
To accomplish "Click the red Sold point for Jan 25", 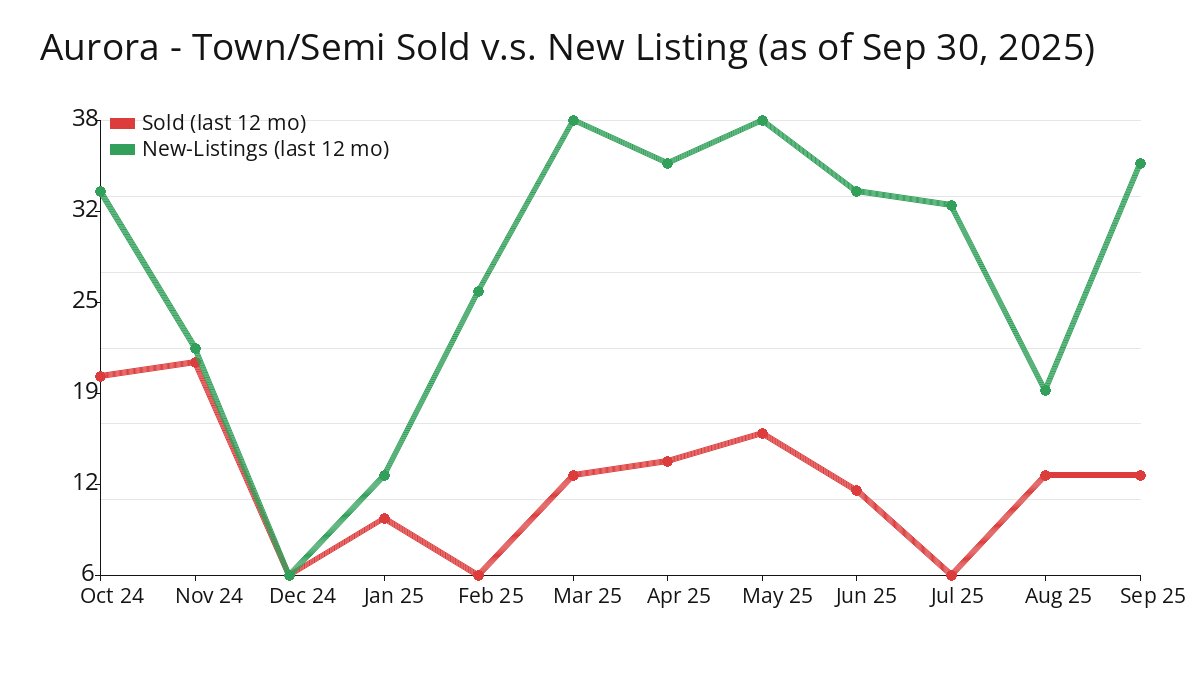I will click(384, 518).
